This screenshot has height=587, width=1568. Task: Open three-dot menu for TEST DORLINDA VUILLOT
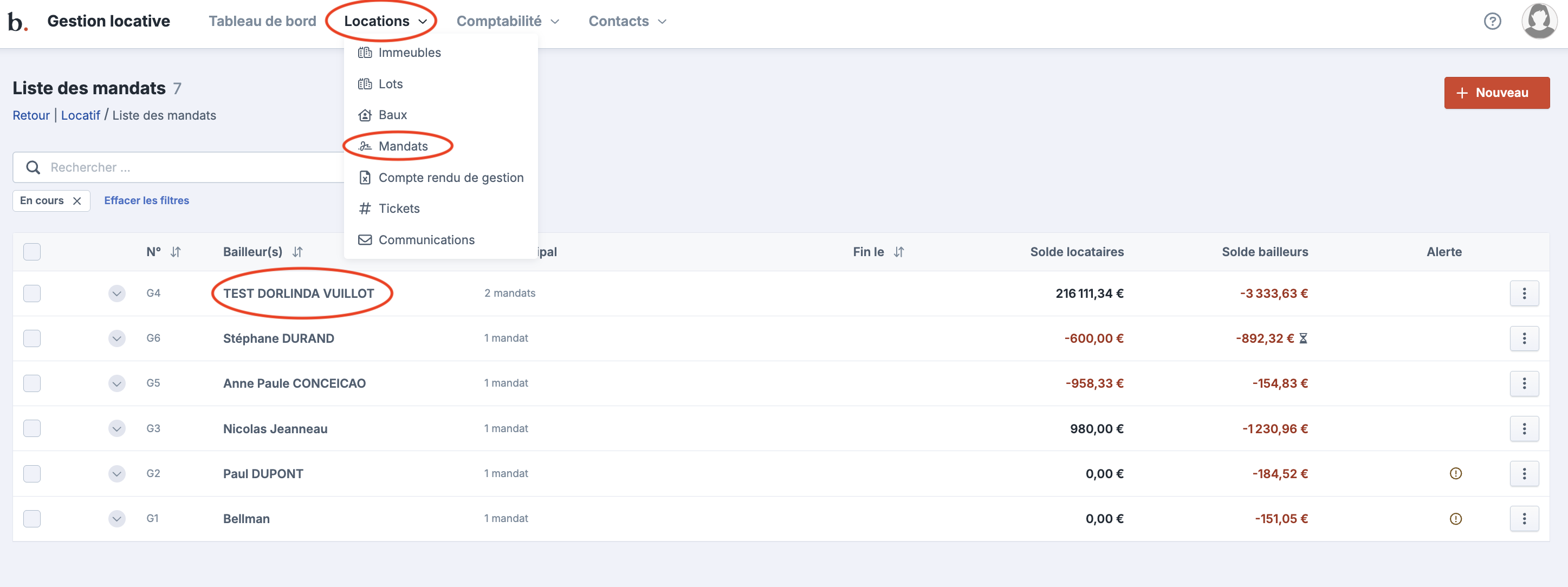point(1524,293)
